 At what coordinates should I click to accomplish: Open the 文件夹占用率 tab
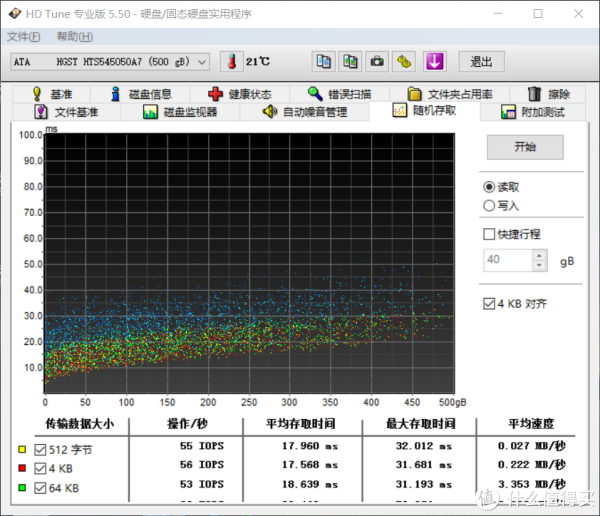click(450, 94)
